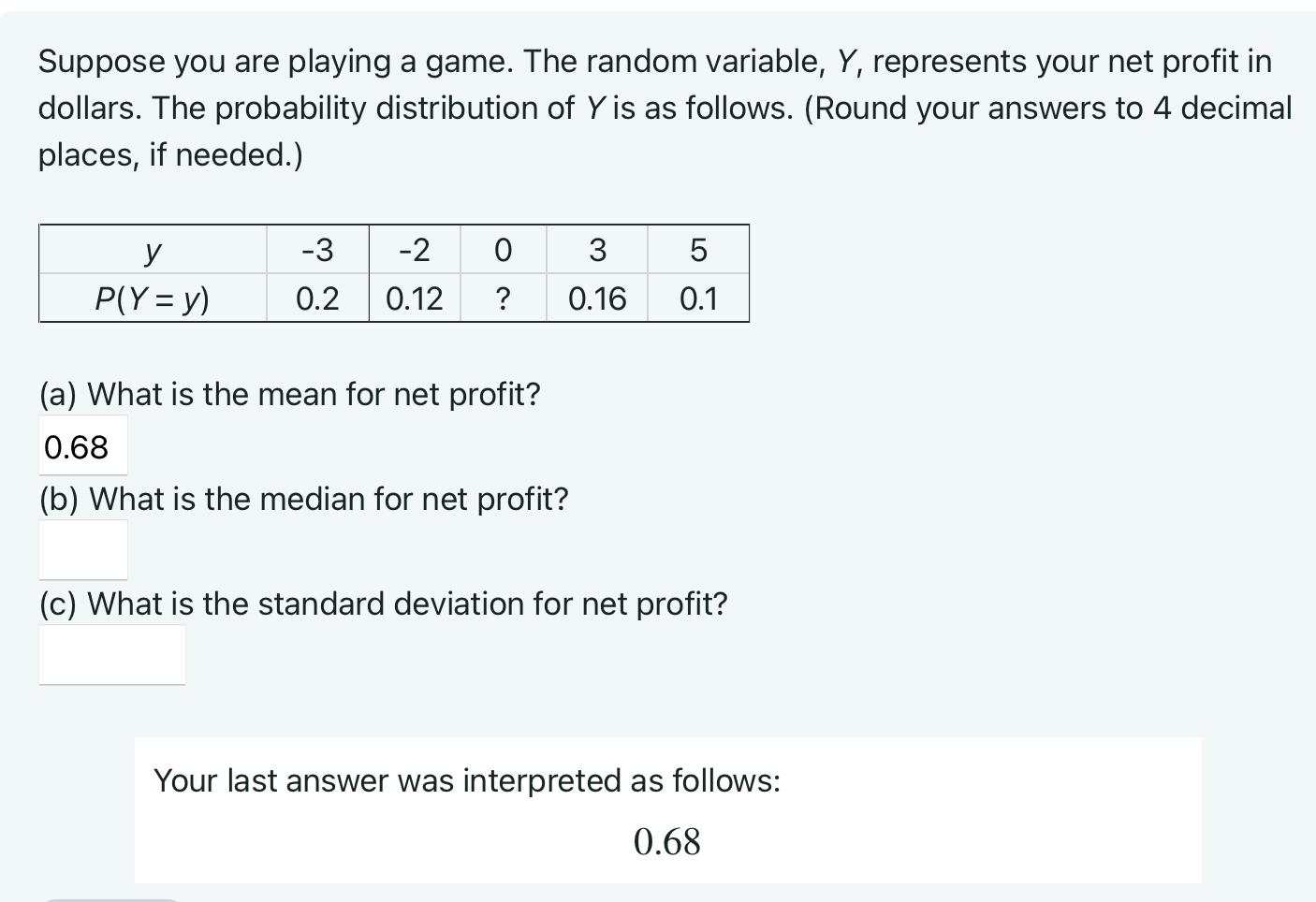Click the value -3 in the table
The width and height of the screenshot is (1316, 902).
(x=317, y=249)
